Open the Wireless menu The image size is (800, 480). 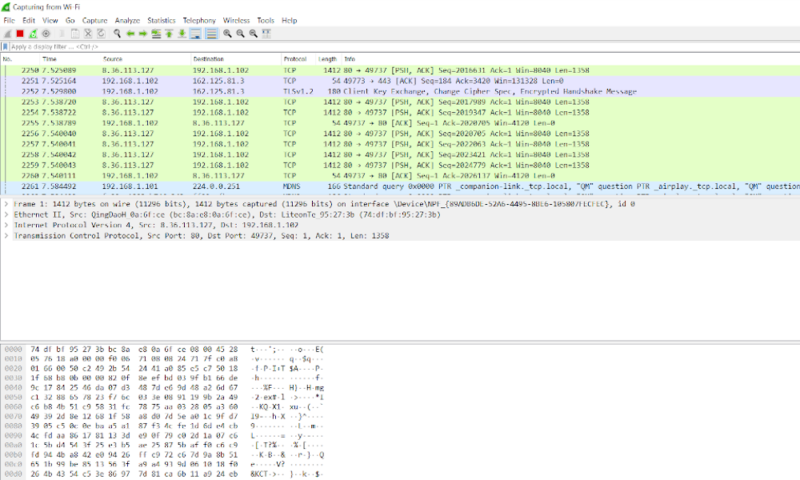[236, 20]
